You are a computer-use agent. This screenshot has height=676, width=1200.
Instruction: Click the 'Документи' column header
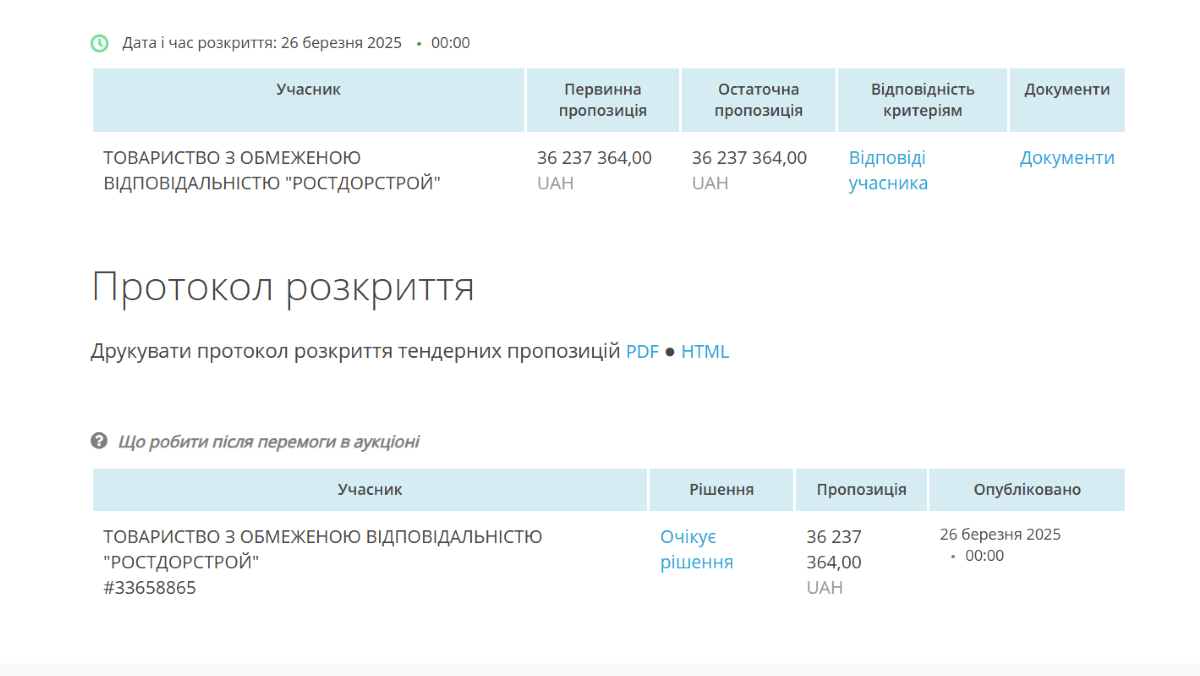pos(1067,89)
